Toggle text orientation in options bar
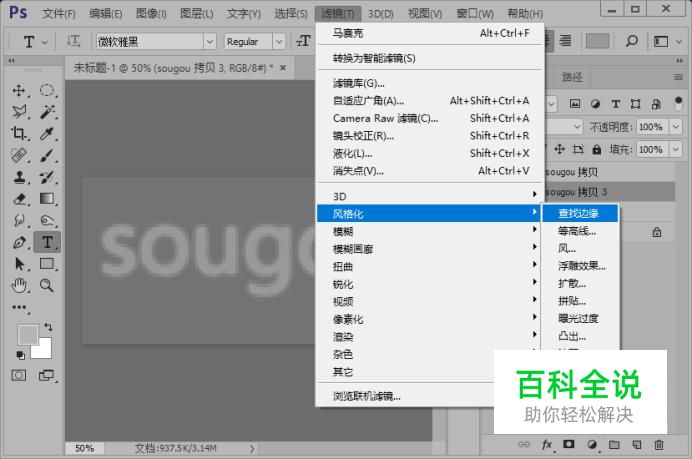This screenshot has width=692, height=459. tap(73, 41)
